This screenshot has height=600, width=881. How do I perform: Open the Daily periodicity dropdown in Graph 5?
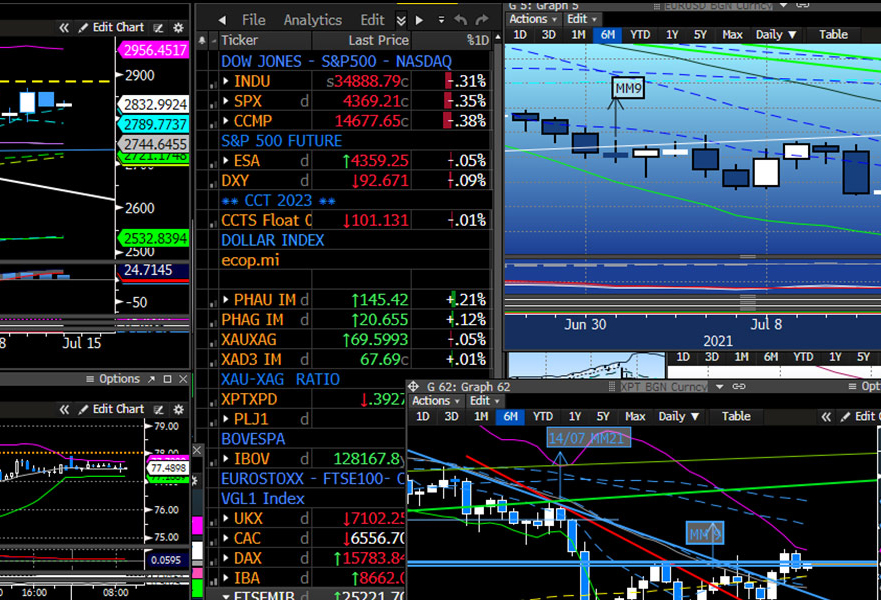click(776, 35)
